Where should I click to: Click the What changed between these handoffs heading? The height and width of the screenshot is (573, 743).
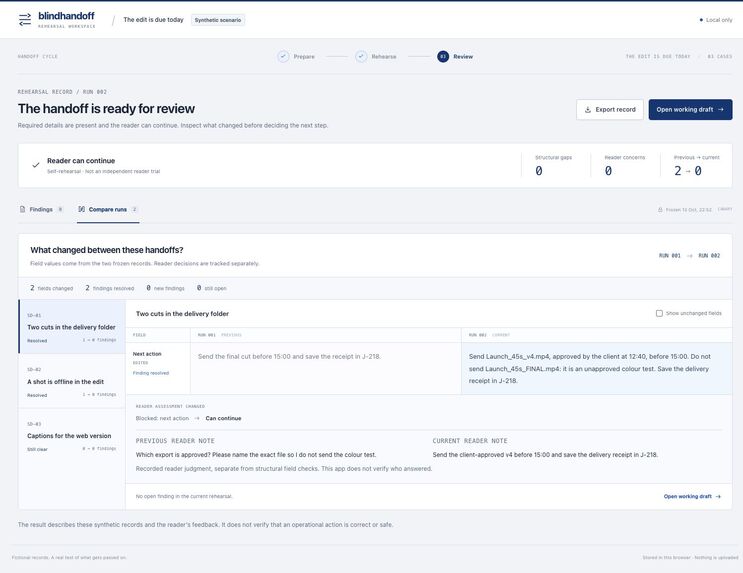tap(107, 250)
